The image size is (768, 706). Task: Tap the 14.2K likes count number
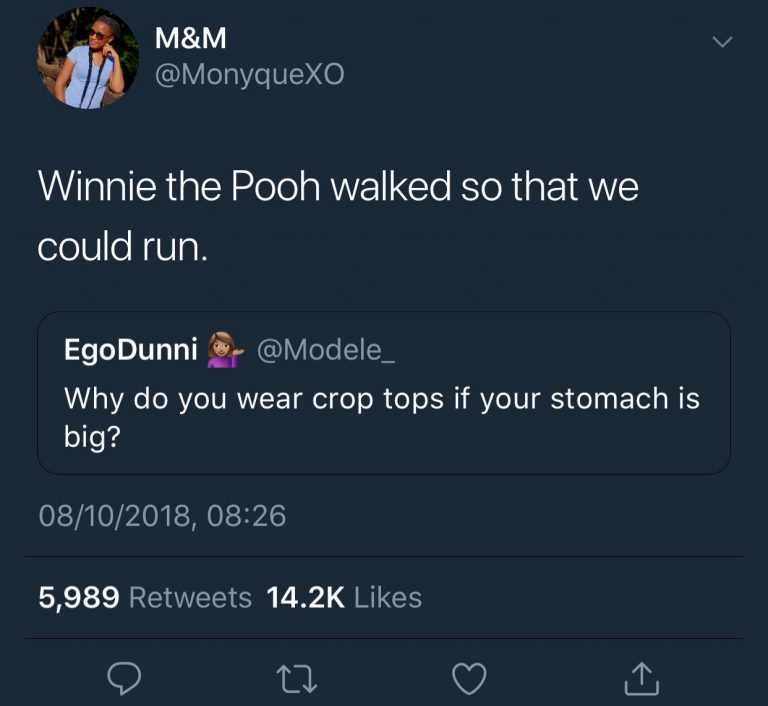306,598
